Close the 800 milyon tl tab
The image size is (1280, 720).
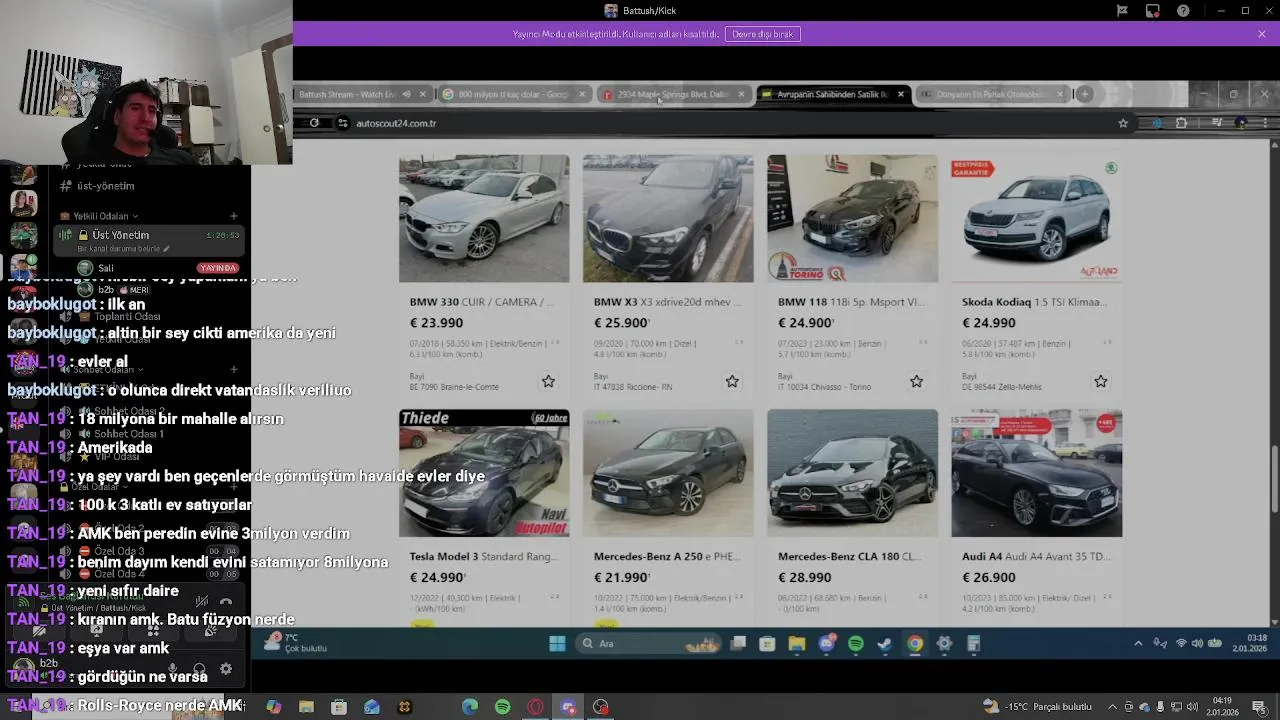click(582, 94)
